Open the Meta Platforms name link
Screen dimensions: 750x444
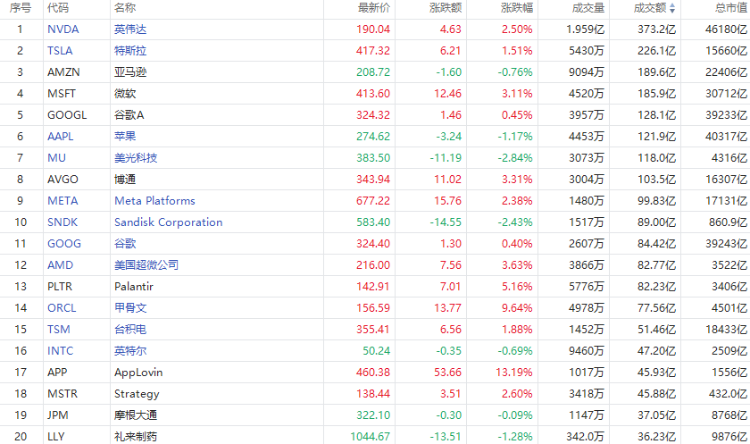pyautogui.click(x=155, y=200)
